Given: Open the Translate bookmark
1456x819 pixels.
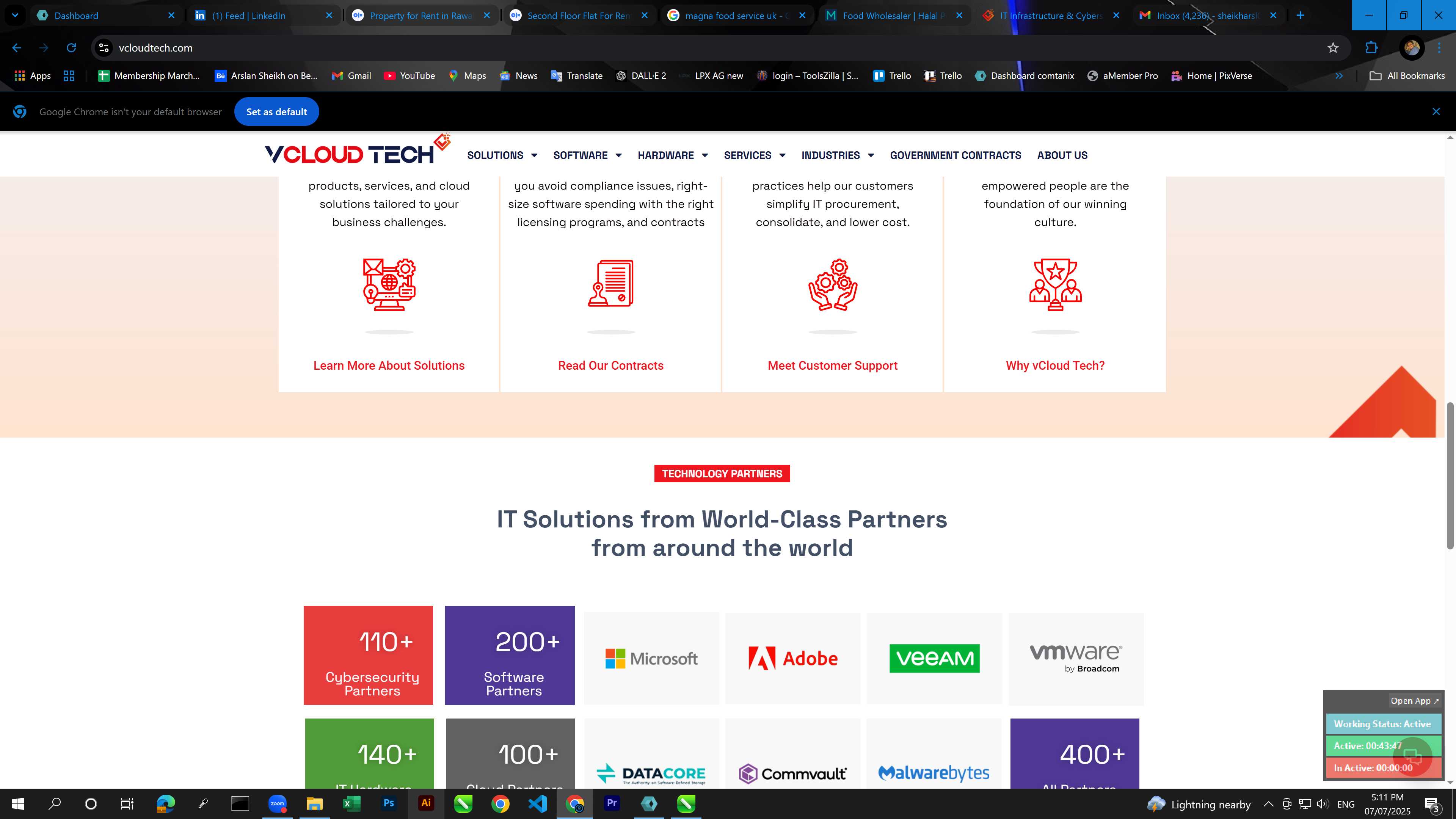Looking at the screenshot, I should [576, 76].
